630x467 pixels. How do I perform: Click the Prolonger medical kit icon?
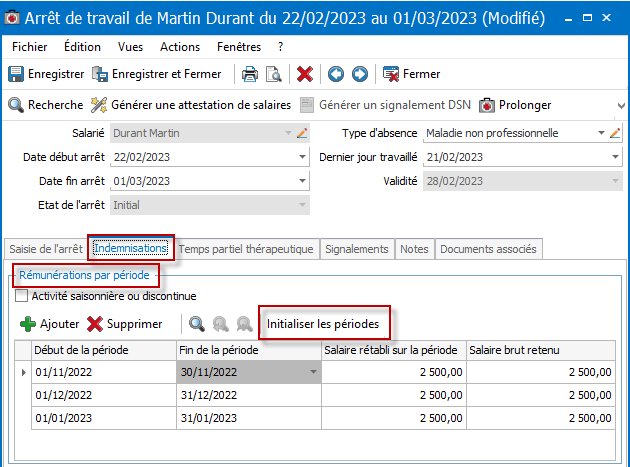click(x=487, y=105)
